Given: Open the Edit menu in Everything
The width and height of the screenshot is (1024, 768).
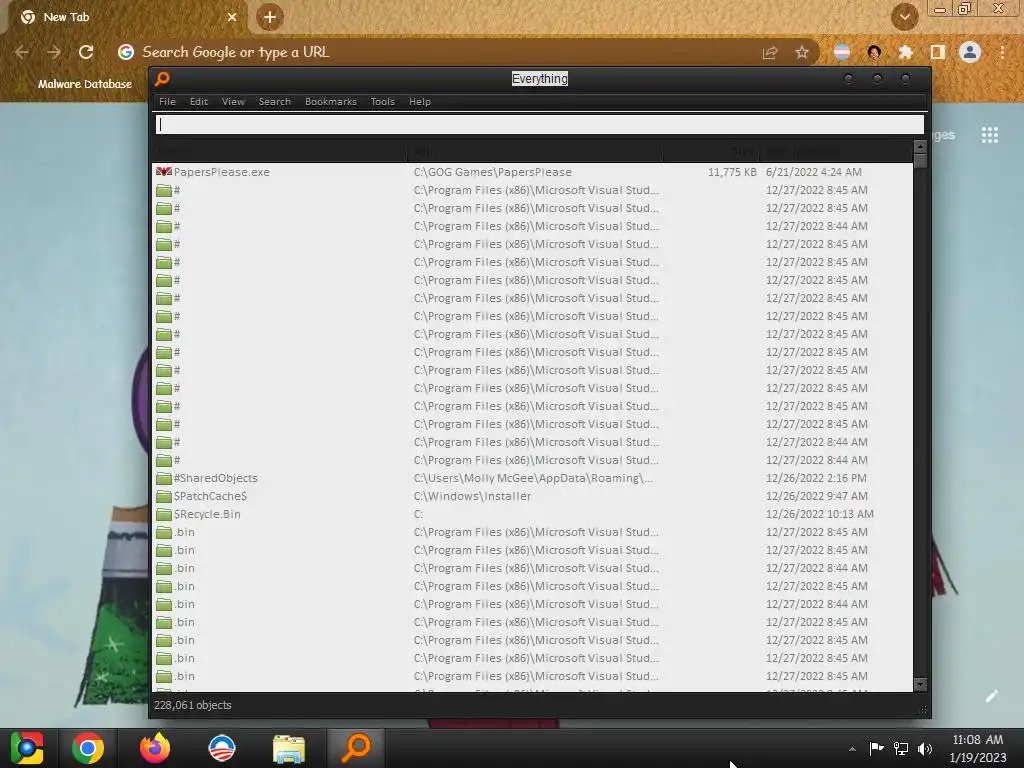Looking at the screenshot, I should coord(199,102).
